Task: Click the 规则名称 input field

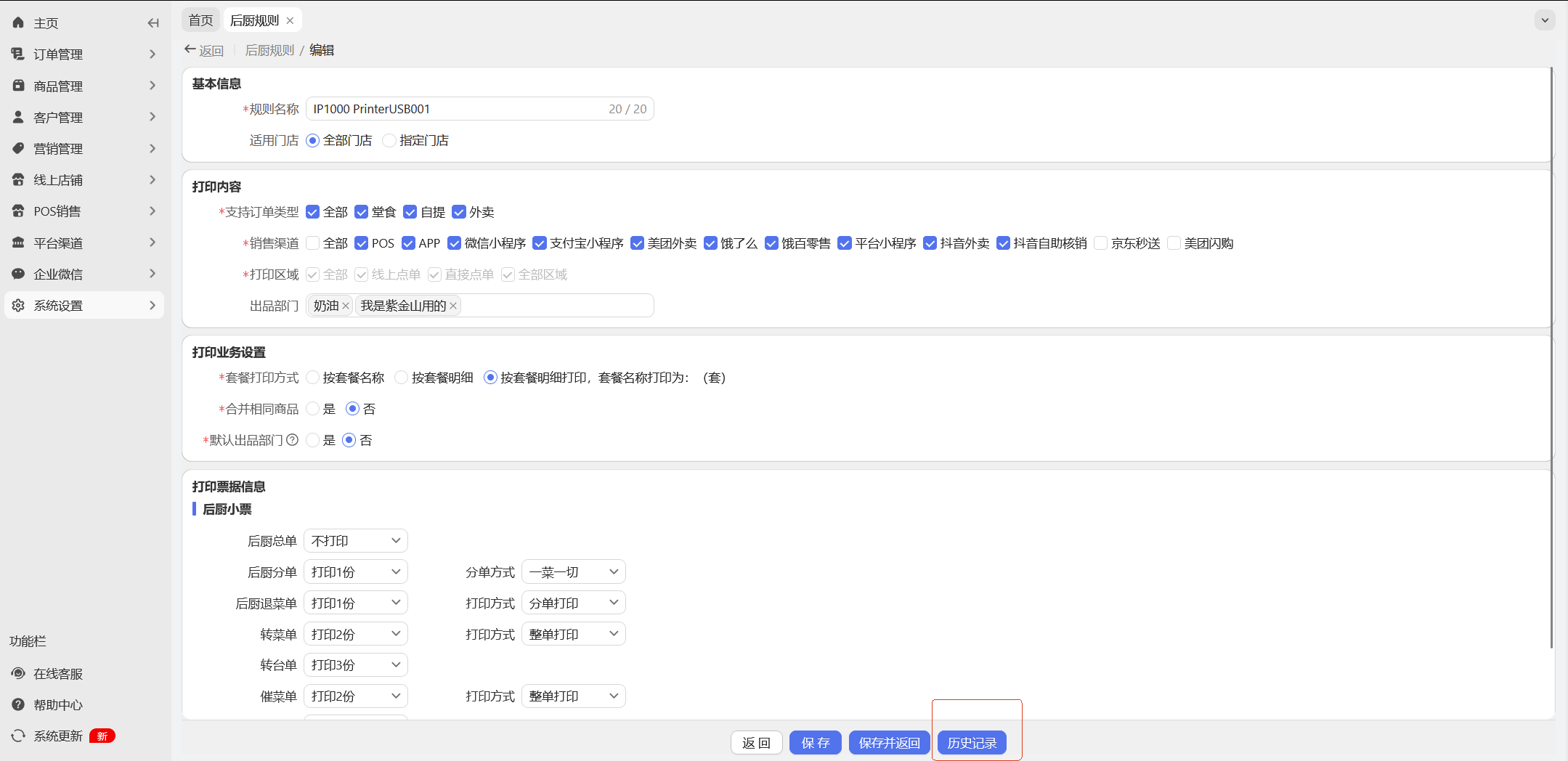Action: pos(479,108)
